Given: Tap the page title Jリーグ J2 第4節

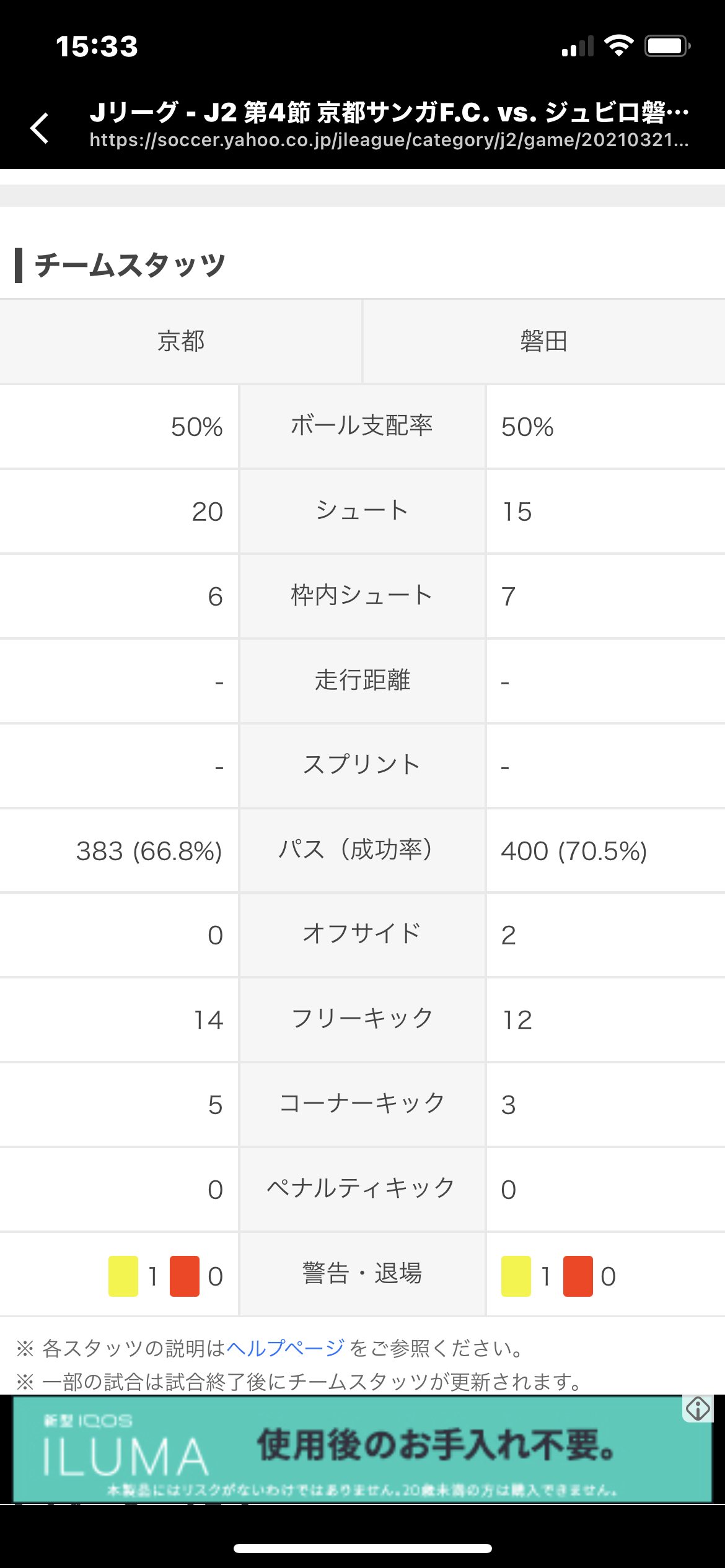Looking at the screenshot, I should point(389,112).
